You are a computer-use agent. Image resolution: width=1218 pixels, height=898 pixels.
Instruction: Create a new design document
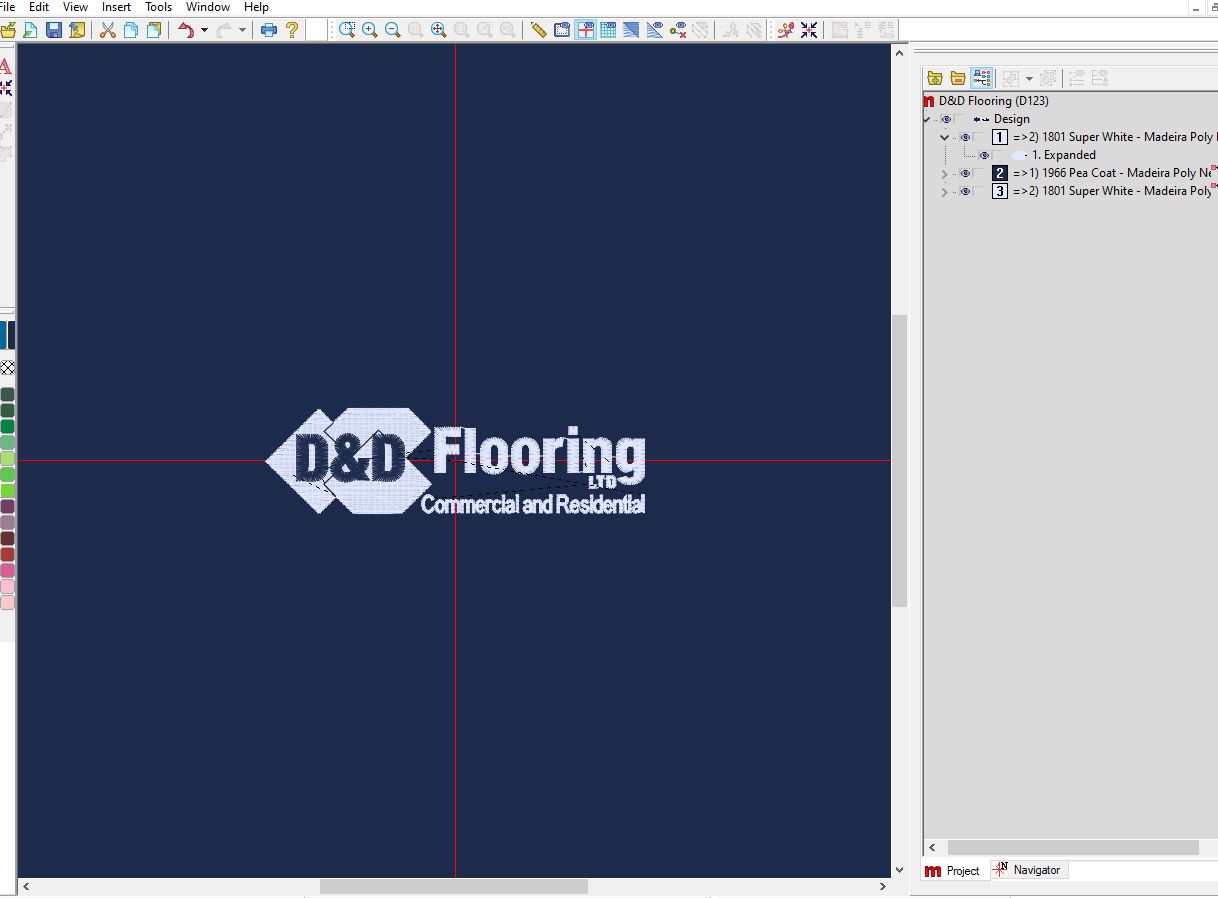click(x=31, y=30)
